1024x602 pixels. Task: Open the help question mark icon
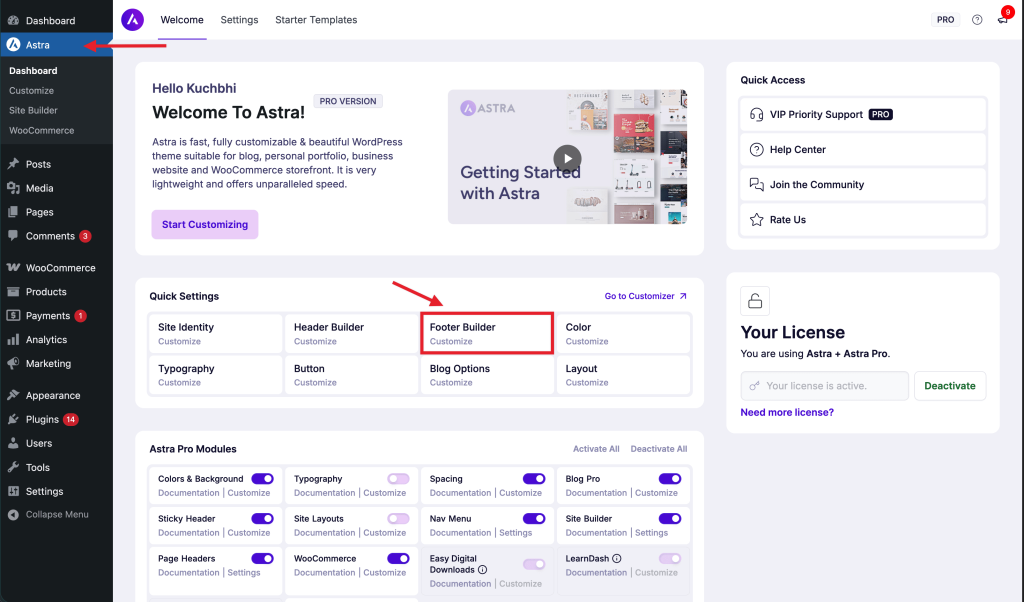977,19
